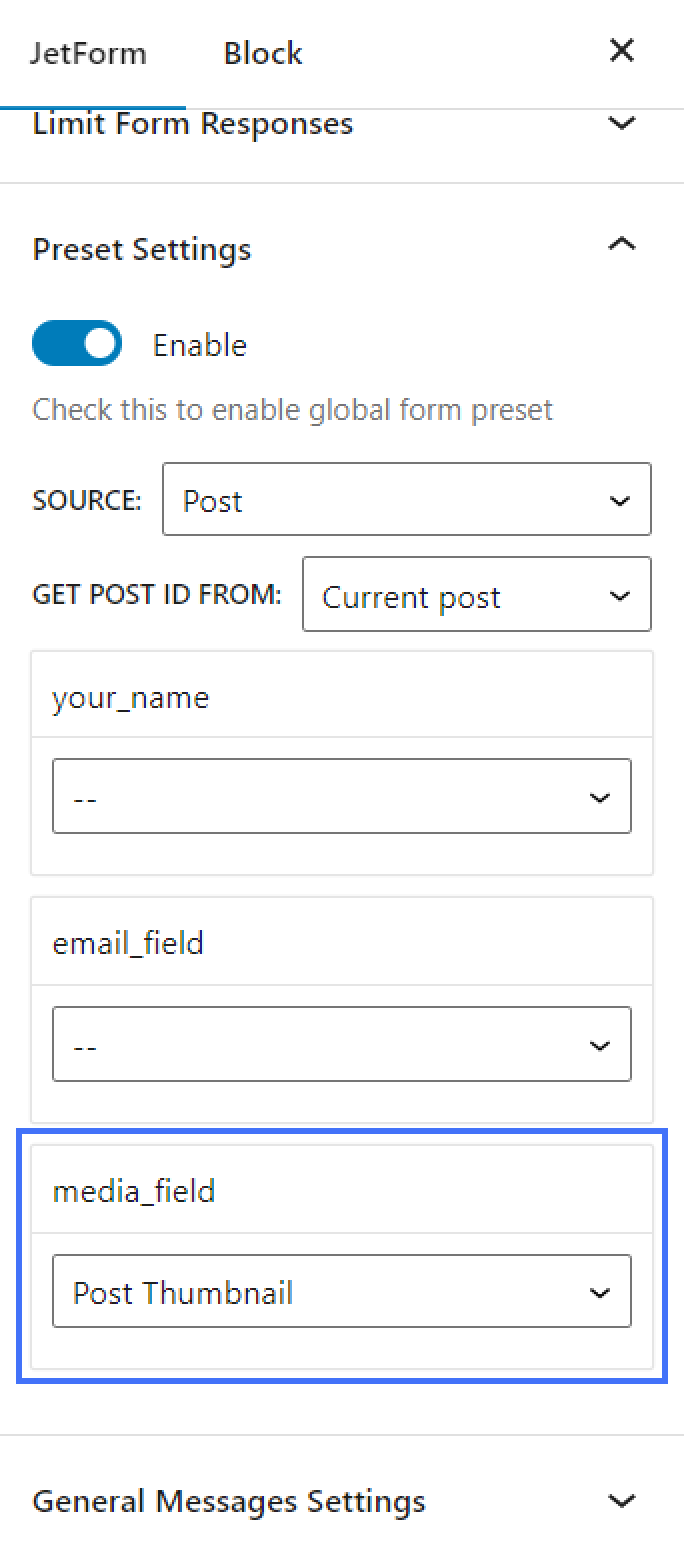Close the JetForm settings sidebar

pos(621,50)
